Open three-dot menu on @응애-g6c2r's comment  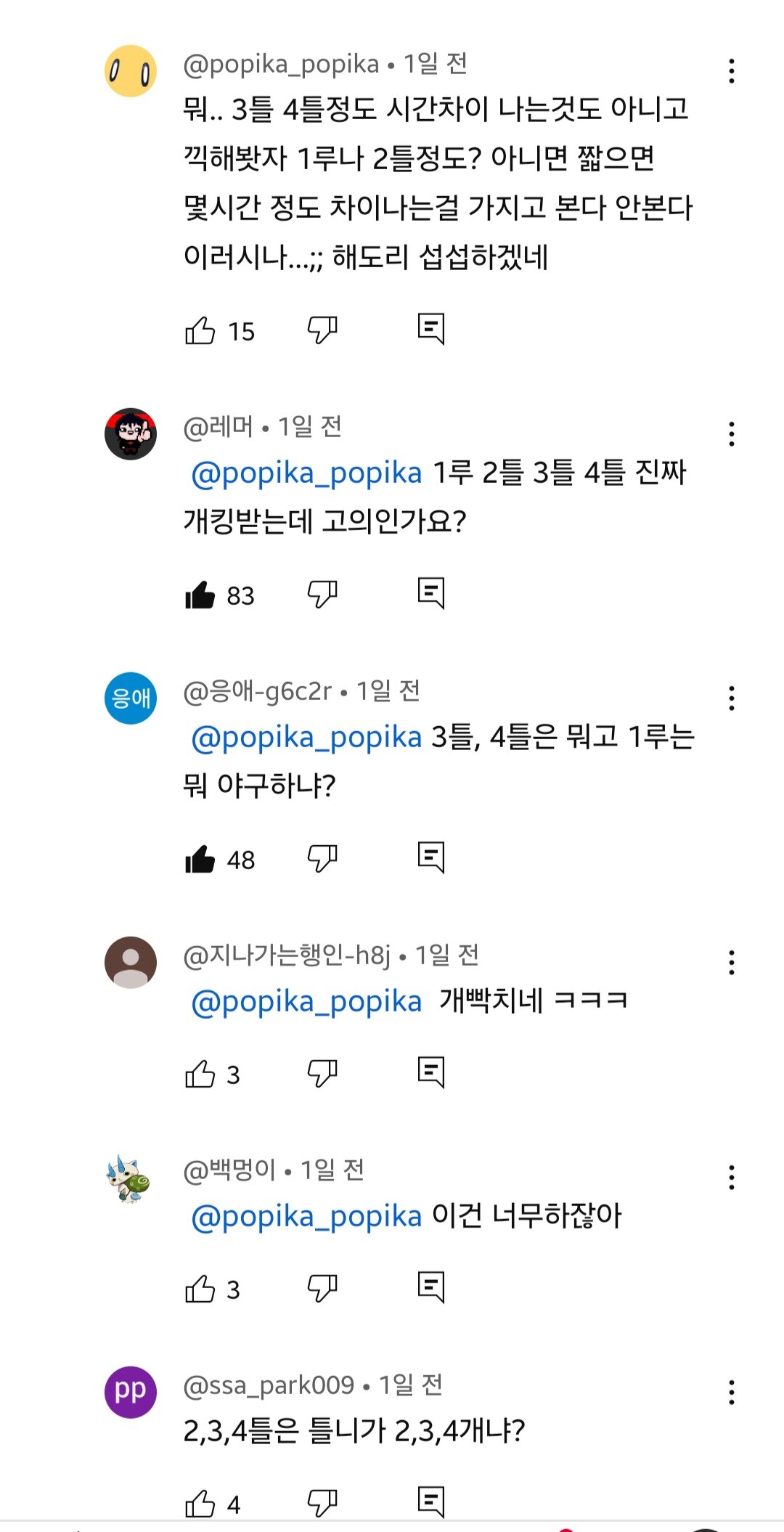coord(731,698)
